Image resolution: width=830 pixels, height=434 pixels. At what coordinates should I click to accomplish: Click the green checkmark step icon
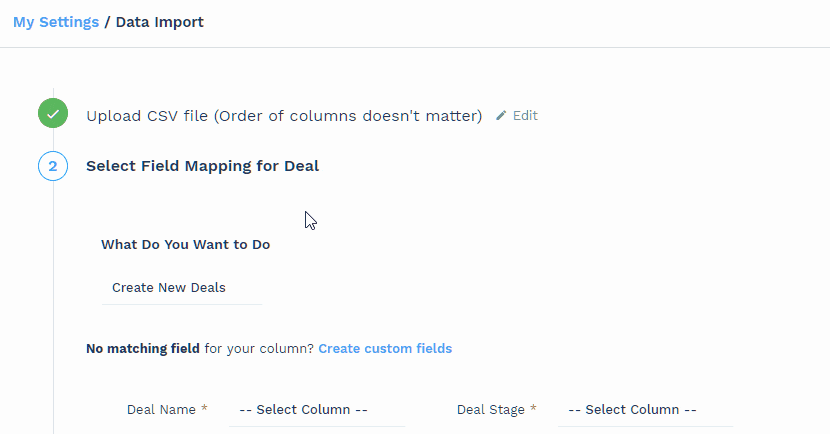(x=53, y=114)
